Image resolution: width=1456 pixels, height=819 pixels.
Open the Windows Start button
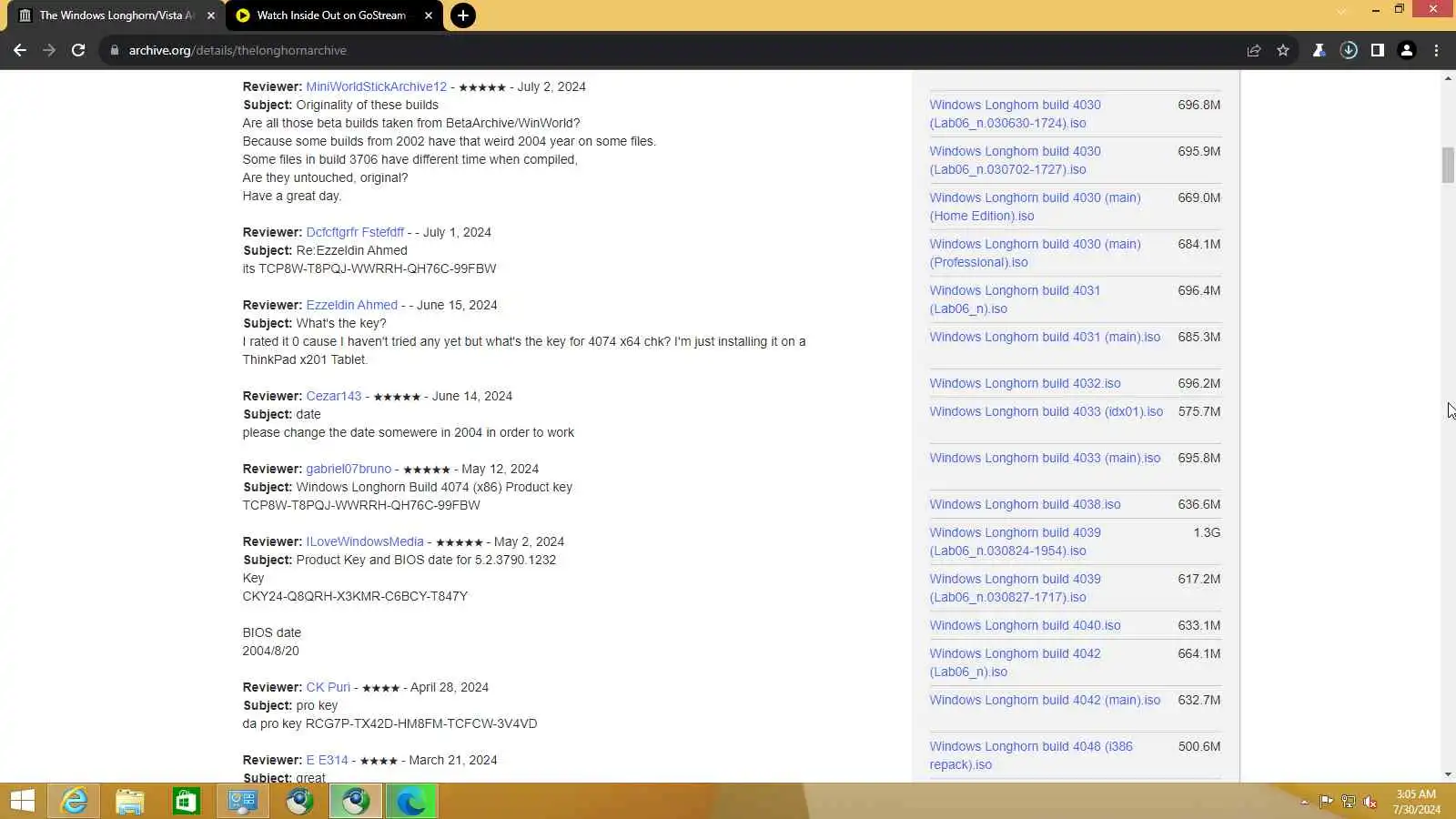(23, 801)
